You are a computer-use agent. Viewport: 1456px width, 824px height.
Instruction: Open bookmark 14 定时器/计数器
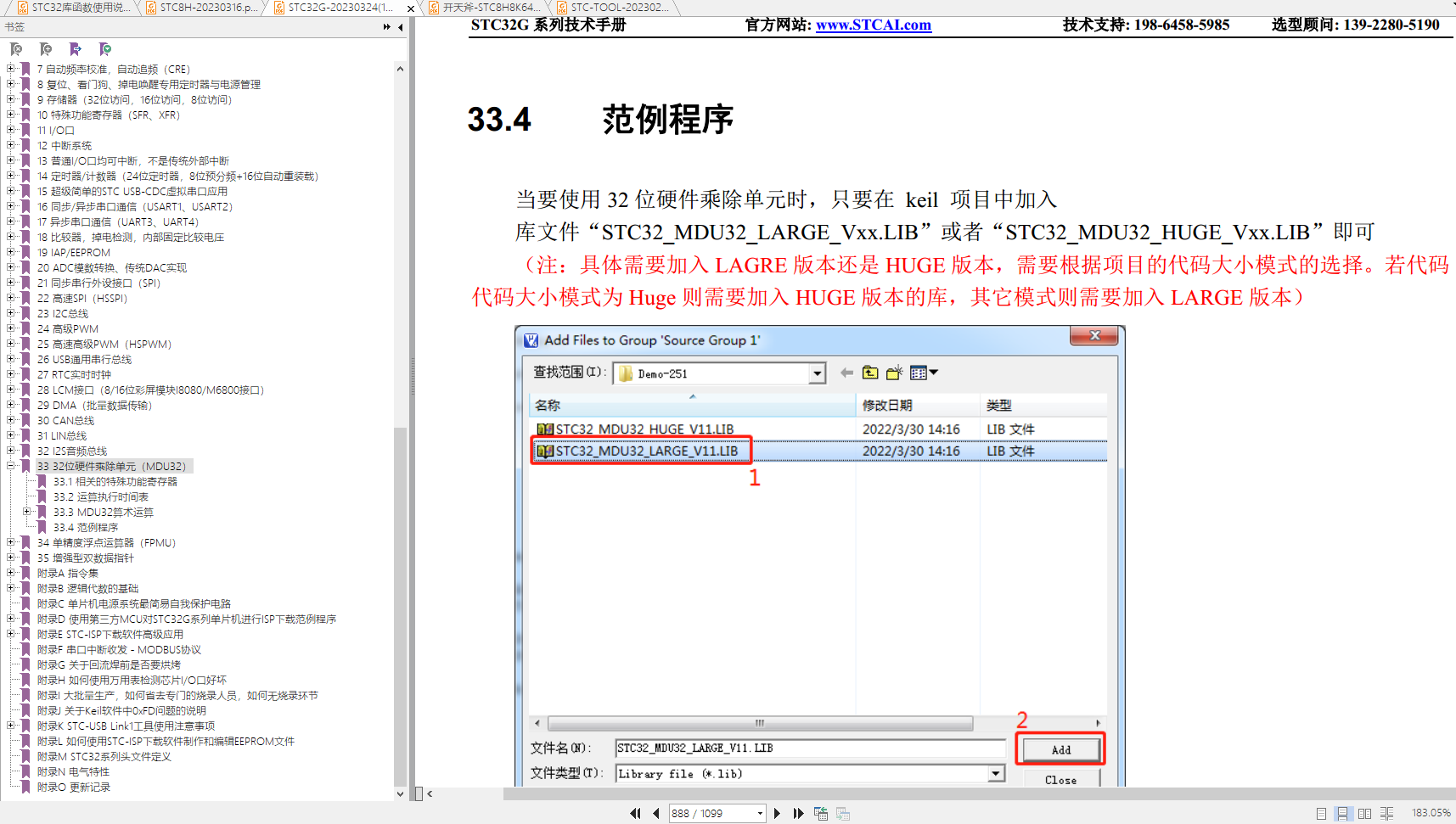(x=177, y=176)
